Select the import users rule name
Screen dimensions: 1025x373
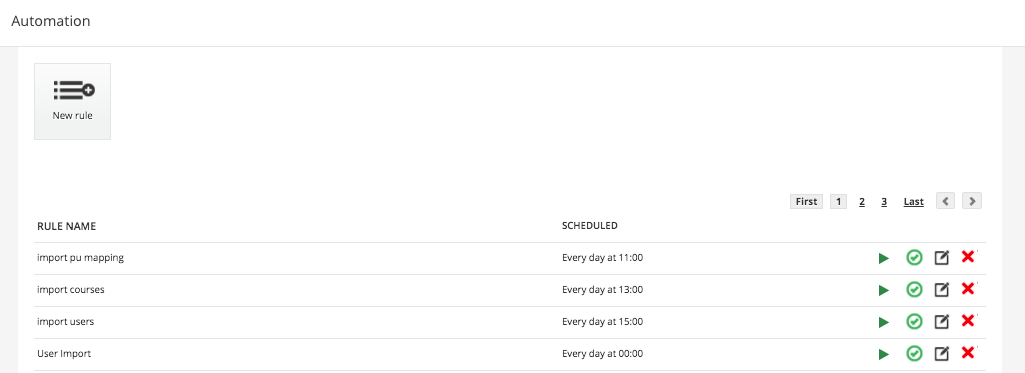pyautogui.click(x=70, y=321)
